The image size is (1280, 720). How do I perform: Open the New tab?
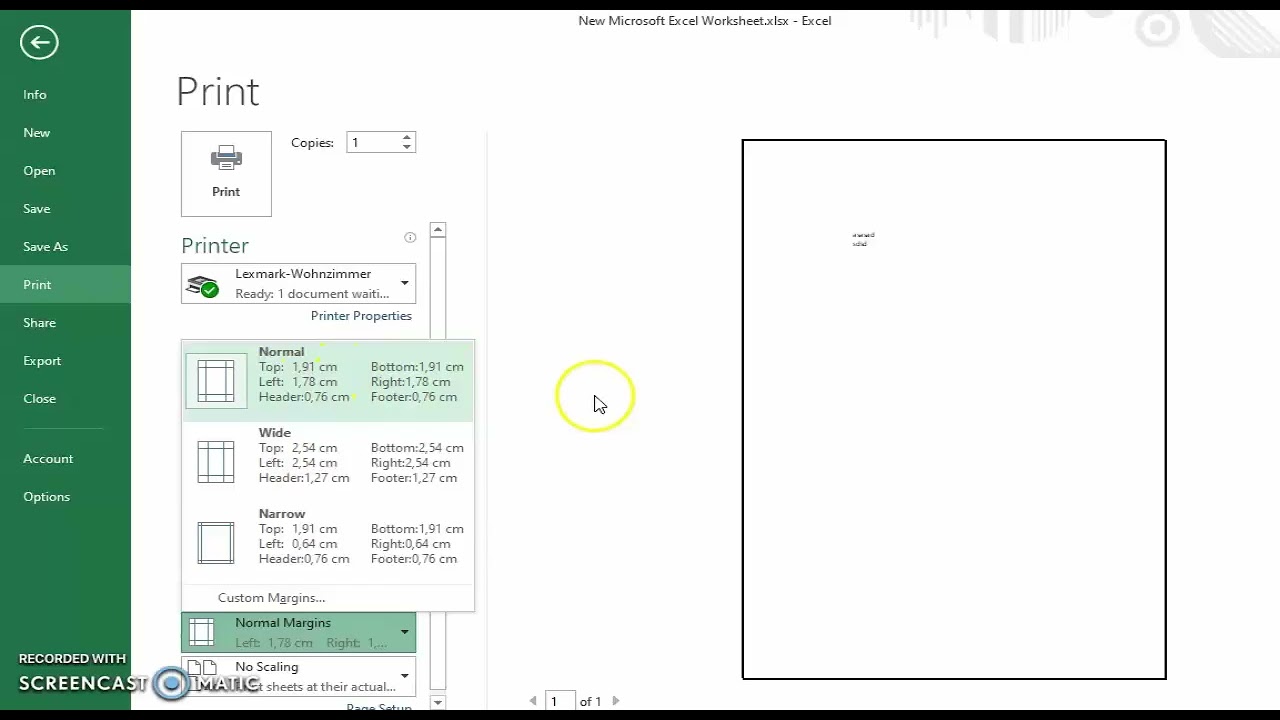coord(65,132)
